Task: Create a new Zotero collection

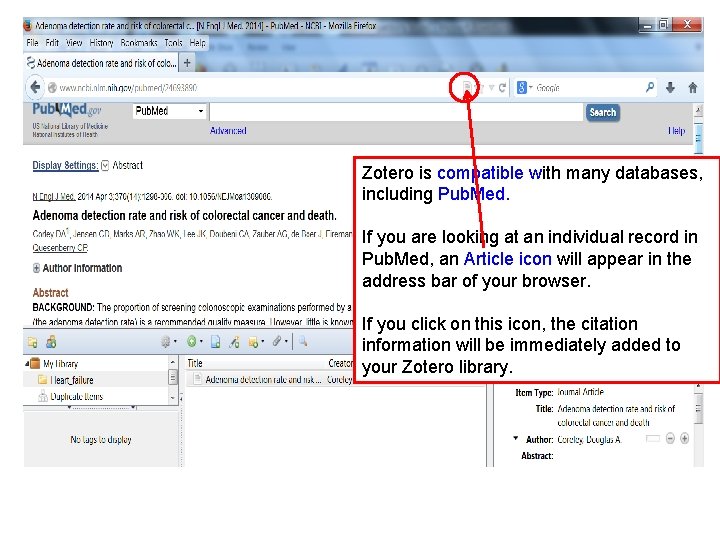Action: tap(33, 342)
